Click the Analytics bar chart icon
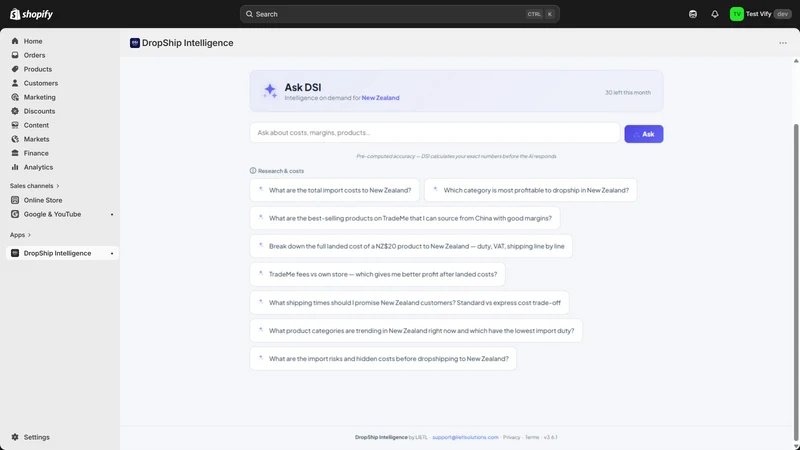Viewport: 800px width, 450px height. tap(15, 167)
